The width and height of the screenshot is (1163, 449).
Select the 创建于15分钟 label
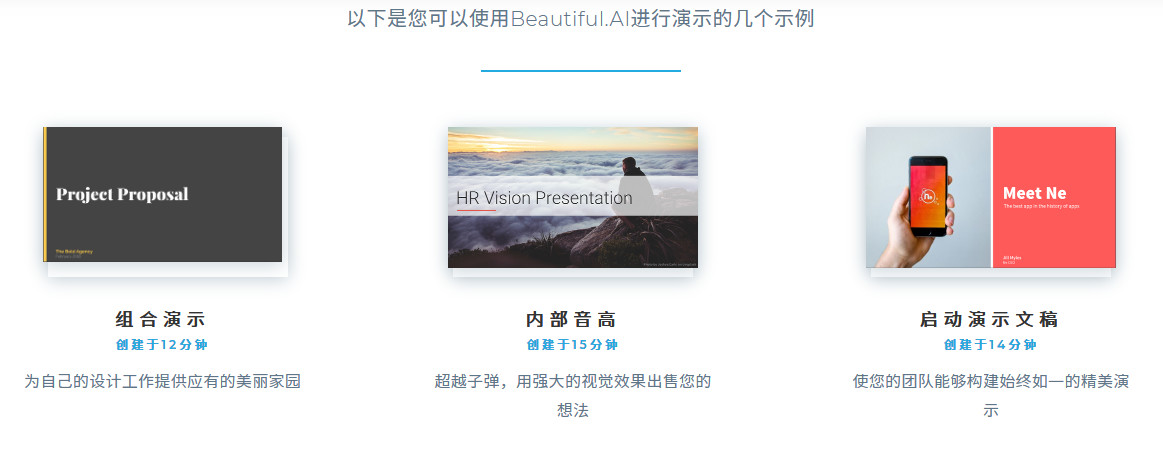tap(572, 345)
